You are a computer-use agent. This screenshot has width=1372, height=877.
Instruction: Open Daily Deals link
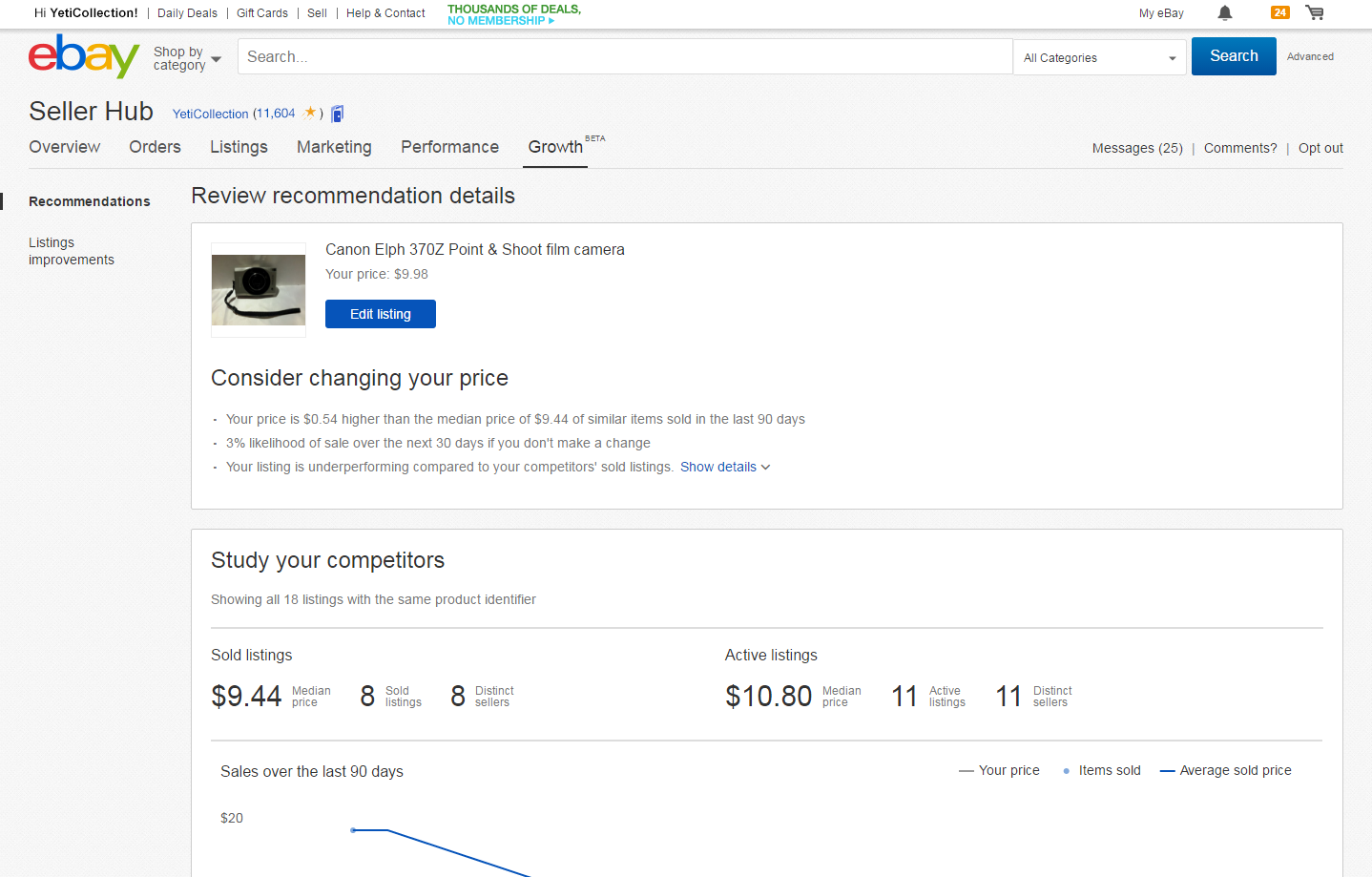[x=187, y=13]
